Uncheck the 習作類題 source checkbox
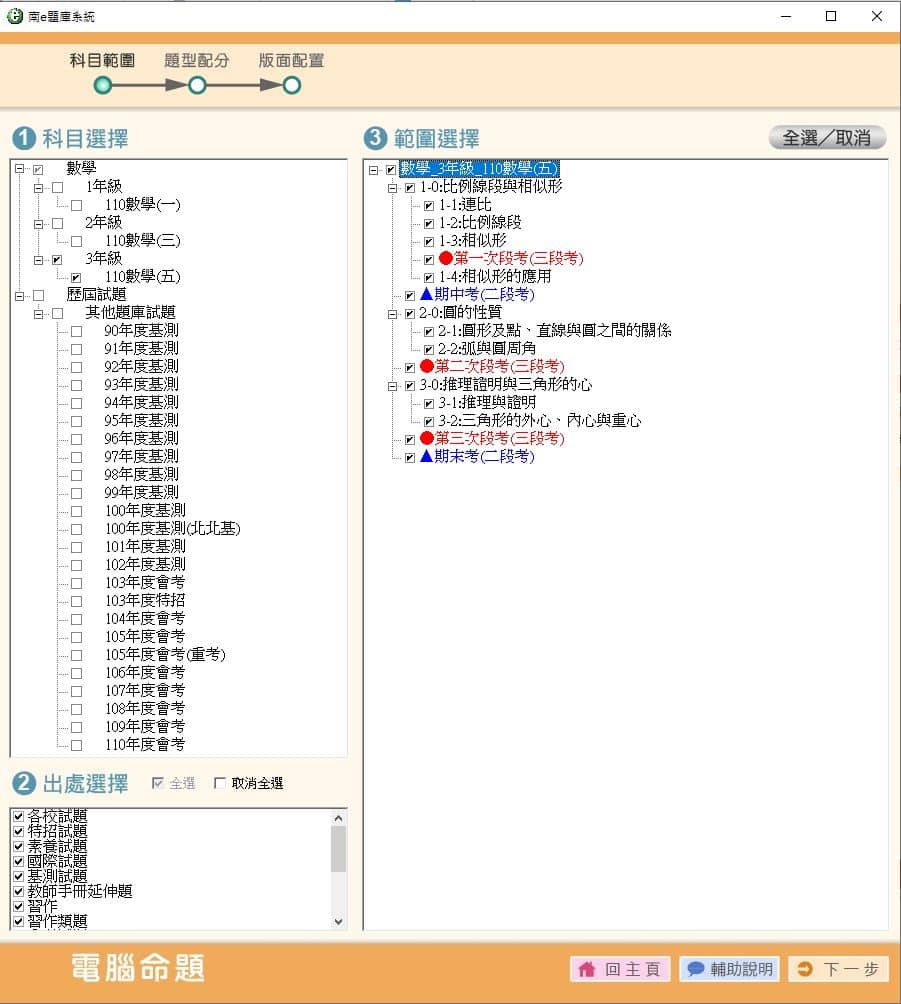The width and height of the screenshot is (901, 1004). [19, 921]
